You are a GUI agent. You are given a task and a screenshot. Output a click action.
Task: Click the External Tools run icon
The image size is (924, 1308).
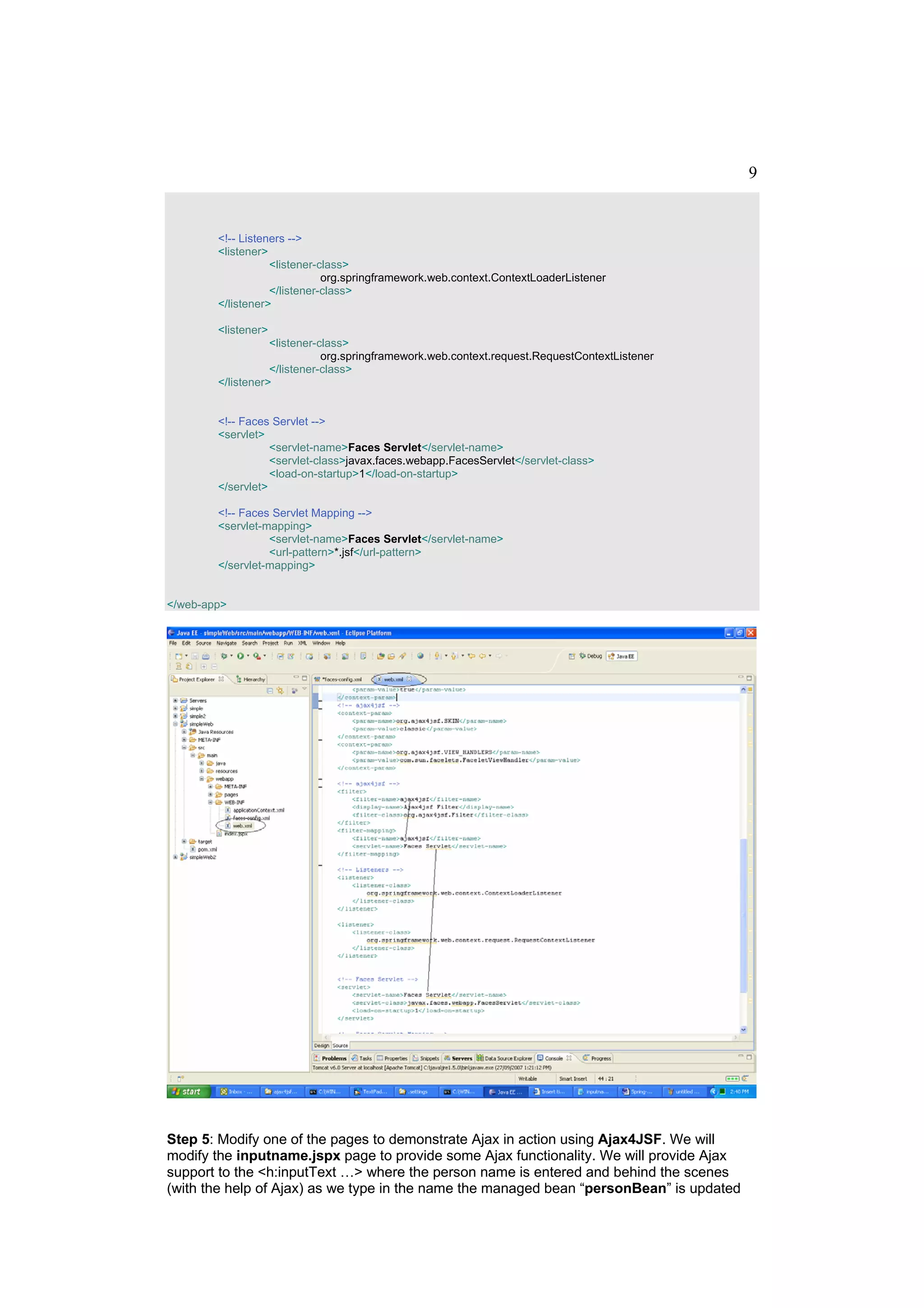[x=257, y=656]
